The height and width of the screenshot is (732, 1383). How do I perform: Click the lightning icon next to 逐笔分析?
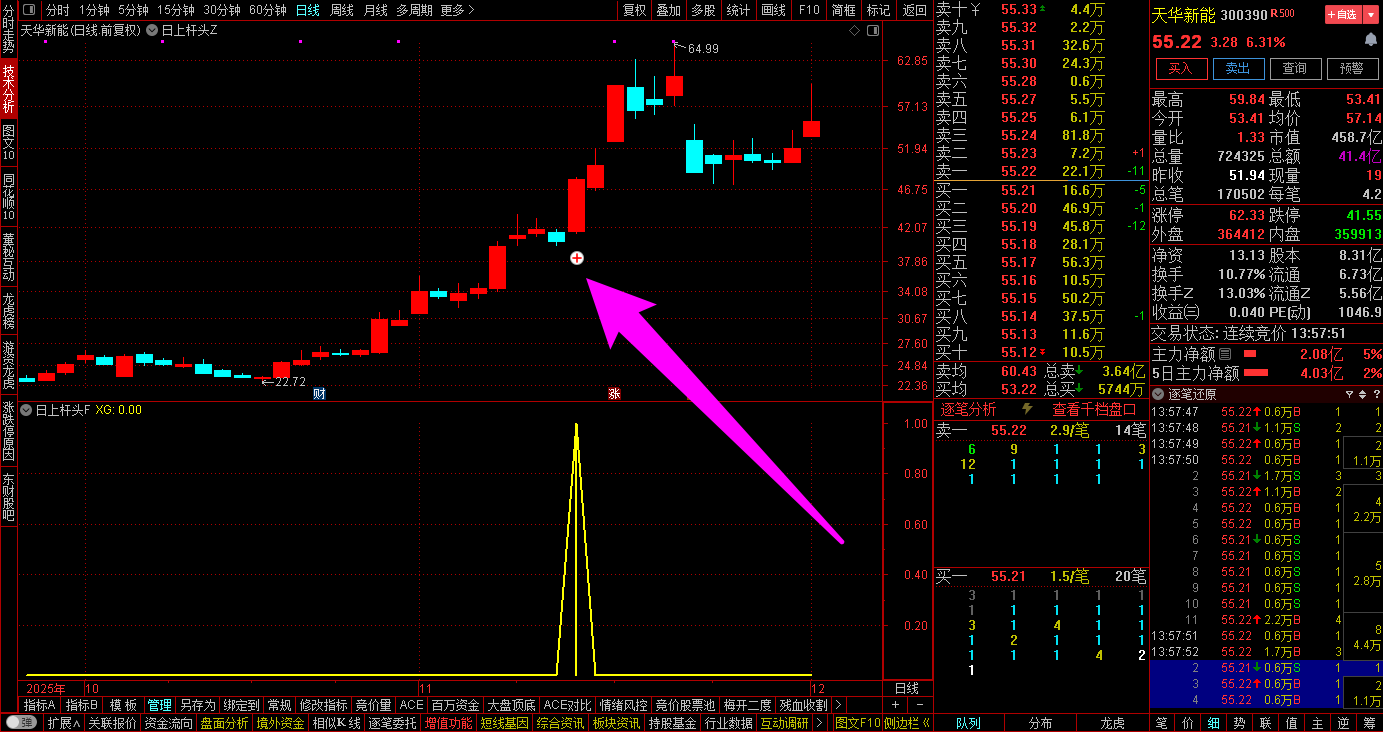coord(1027,409)
